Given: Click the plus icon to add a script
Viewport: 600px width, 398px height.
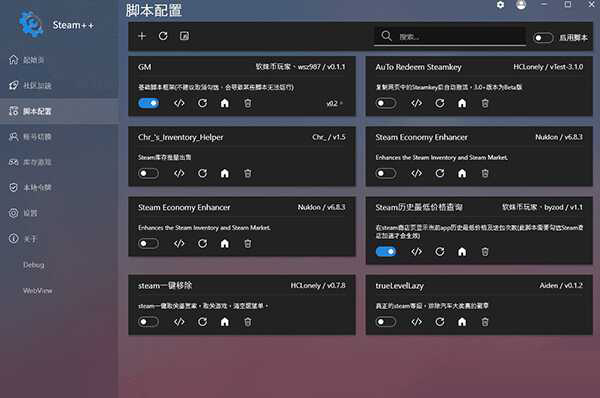Looking at the screenshot, I should tap(142, 36).
